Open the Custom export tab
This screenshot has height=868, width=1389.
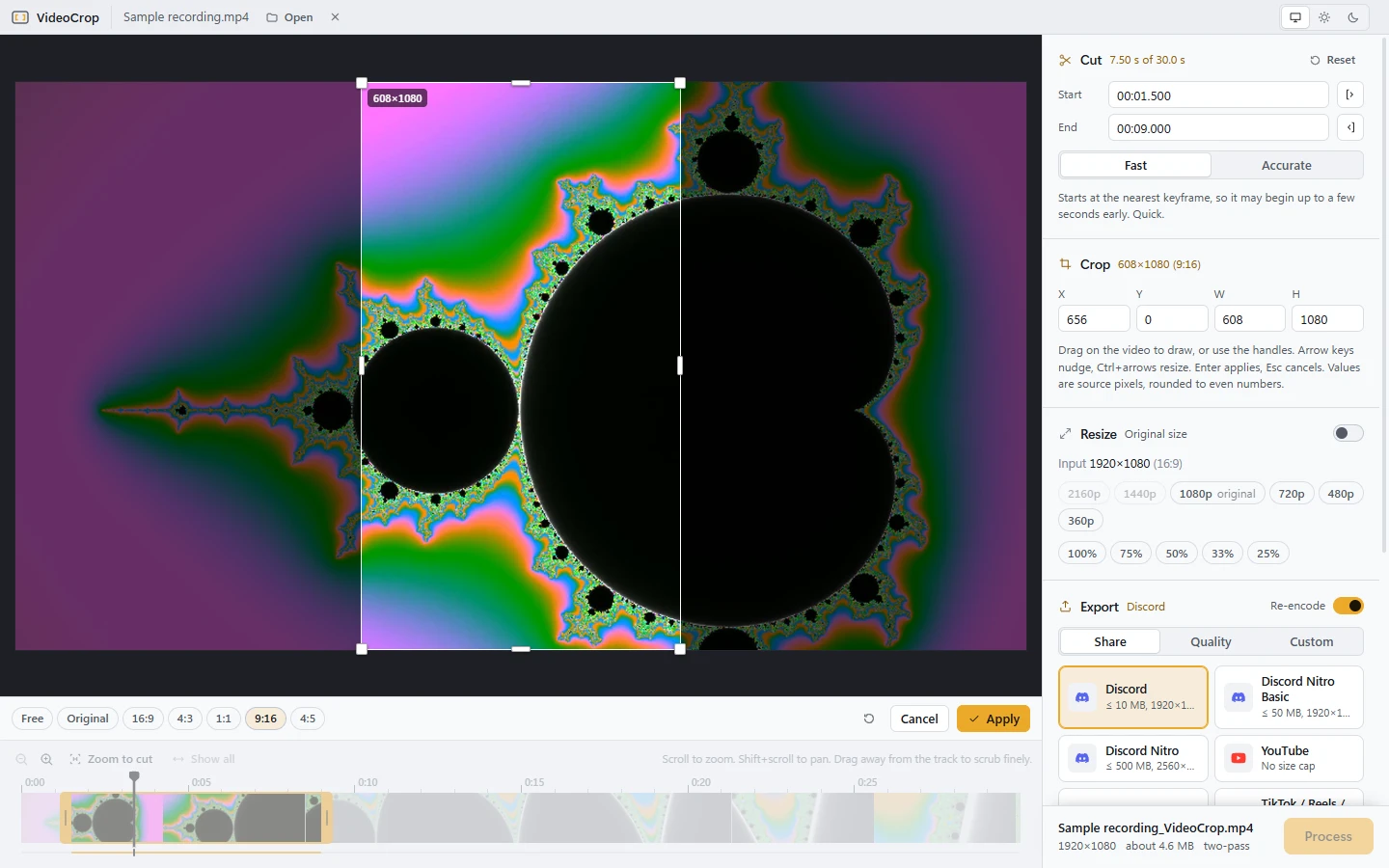point(1311,641)
